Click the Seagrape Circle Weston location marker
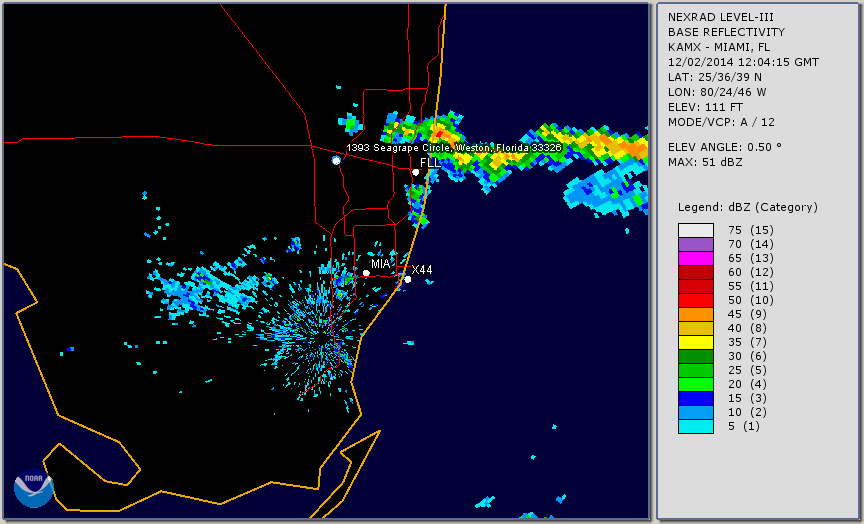This screenshot has width=864, height=524. click(x=336, y=160)
